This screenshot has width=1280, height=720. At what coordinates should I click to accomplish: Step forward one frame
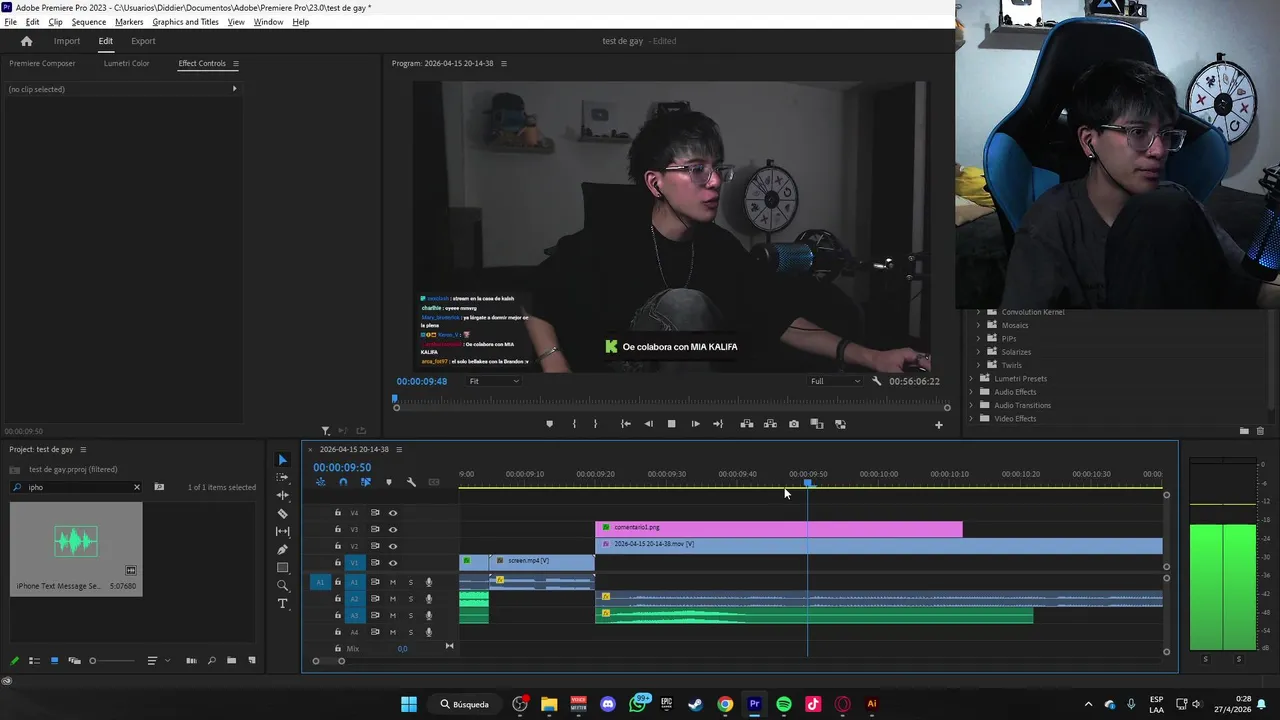click(695, 424)
